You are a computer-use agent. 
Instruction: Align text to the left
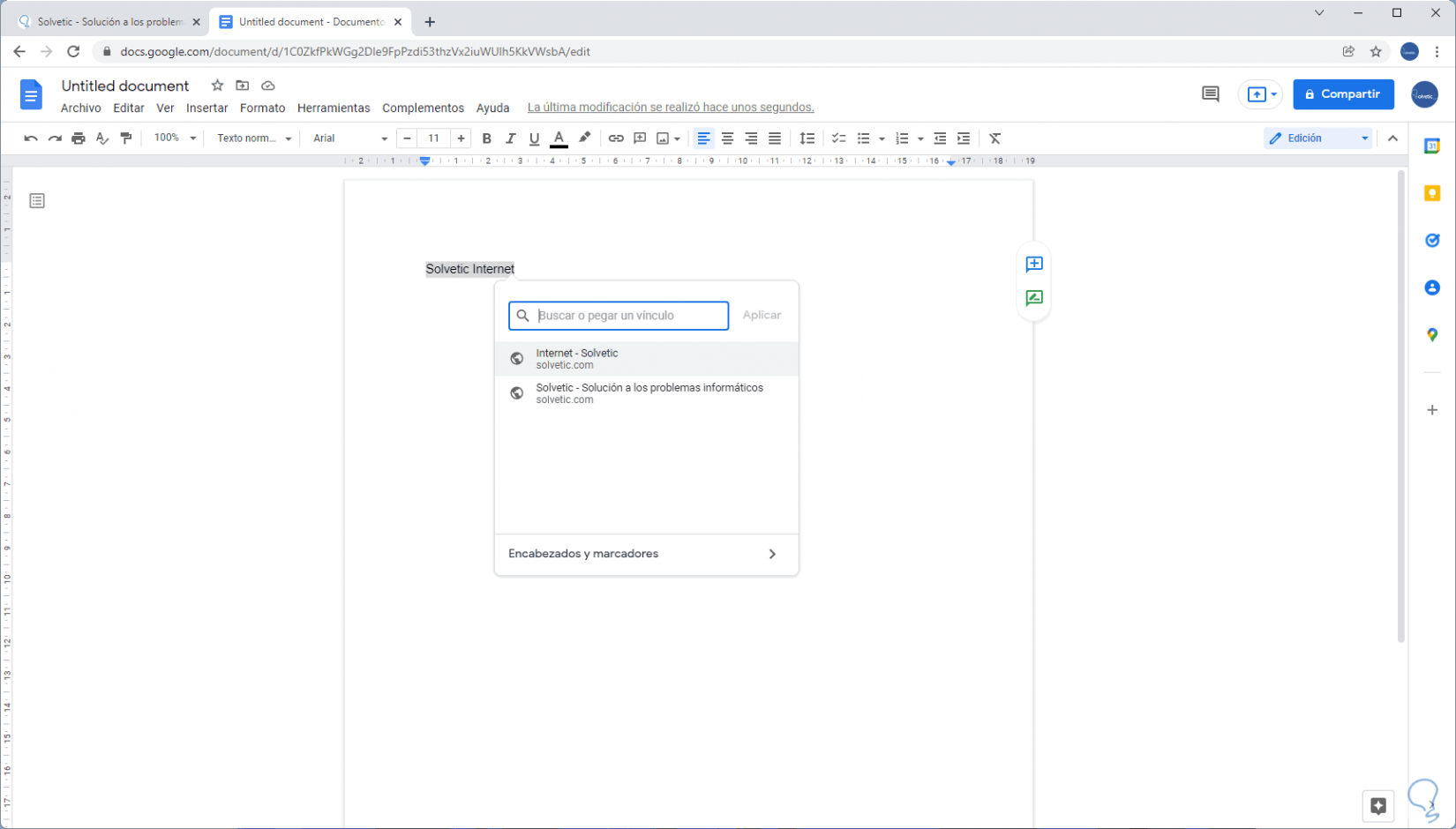703,138
